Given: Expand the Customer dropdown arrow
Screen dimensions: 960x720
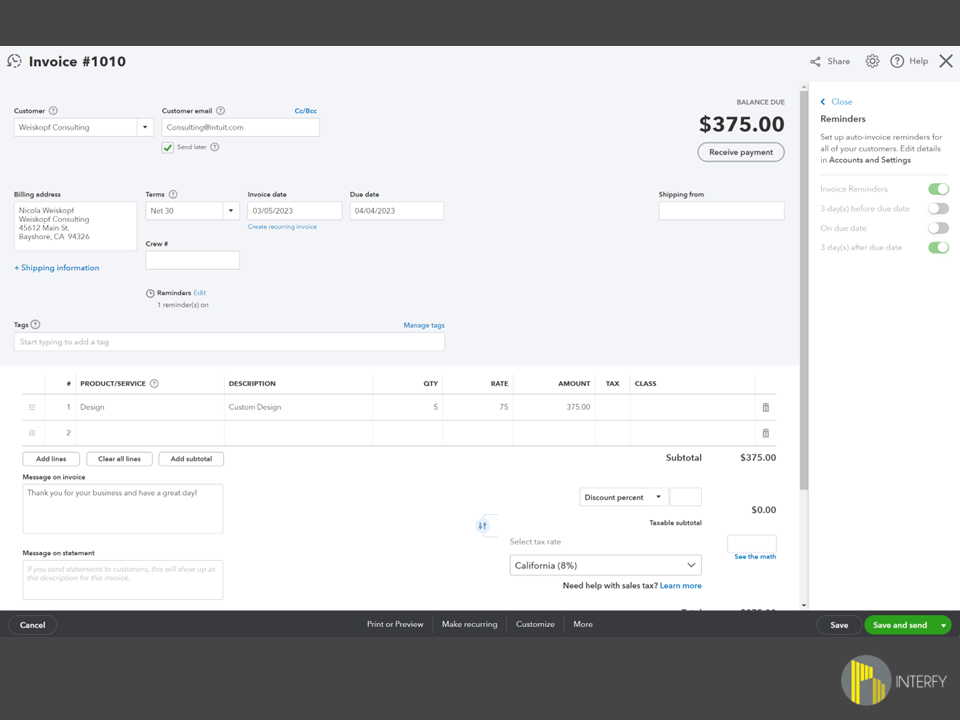Looking at the screenshot, I should point(145,128).
